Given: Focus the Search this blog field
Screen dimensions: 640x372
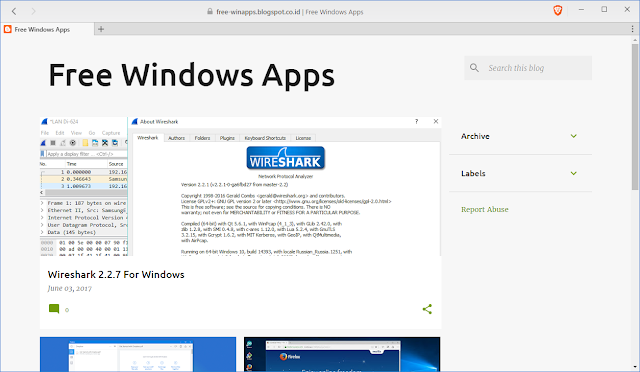Looking at the screenshot, I should point(528,68).
